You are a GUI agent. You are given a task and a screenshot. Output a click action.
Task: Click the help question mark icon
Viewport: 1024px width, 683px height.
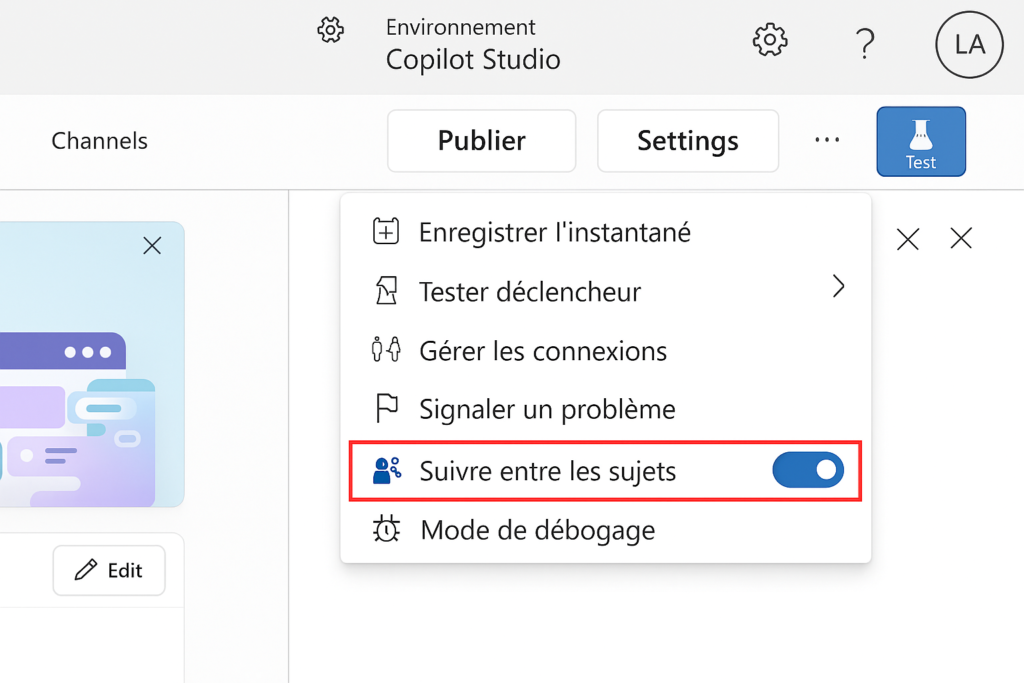point(865,43)
